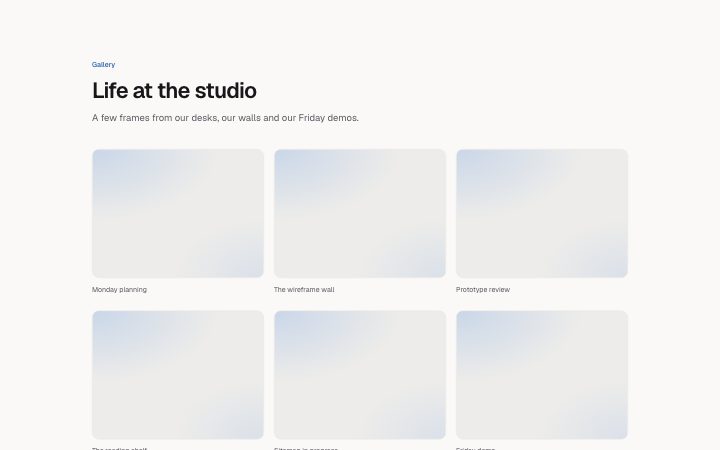Click the "Monday planning" caption
Viewport: 720px width, 450px height.
[119, 290]
